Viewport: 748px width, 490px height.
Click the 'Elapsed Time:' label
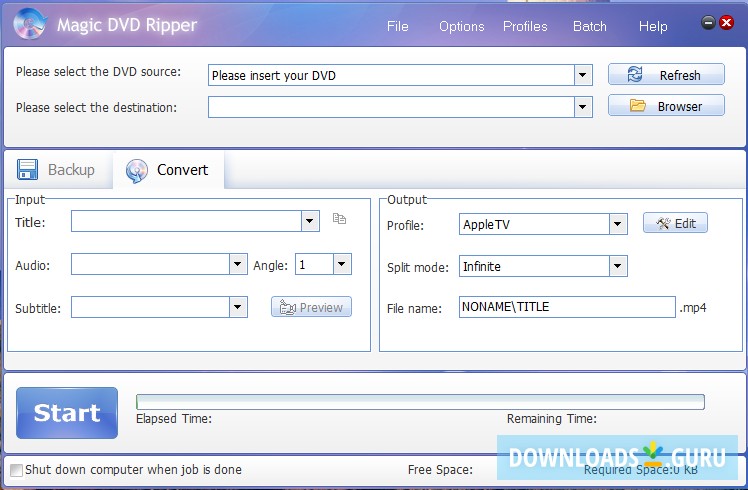tap(174, 419)
